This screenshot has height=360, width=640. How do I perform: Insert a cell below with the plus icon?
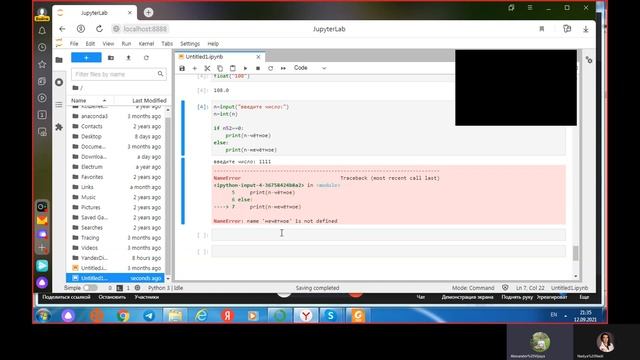(195, 68)
